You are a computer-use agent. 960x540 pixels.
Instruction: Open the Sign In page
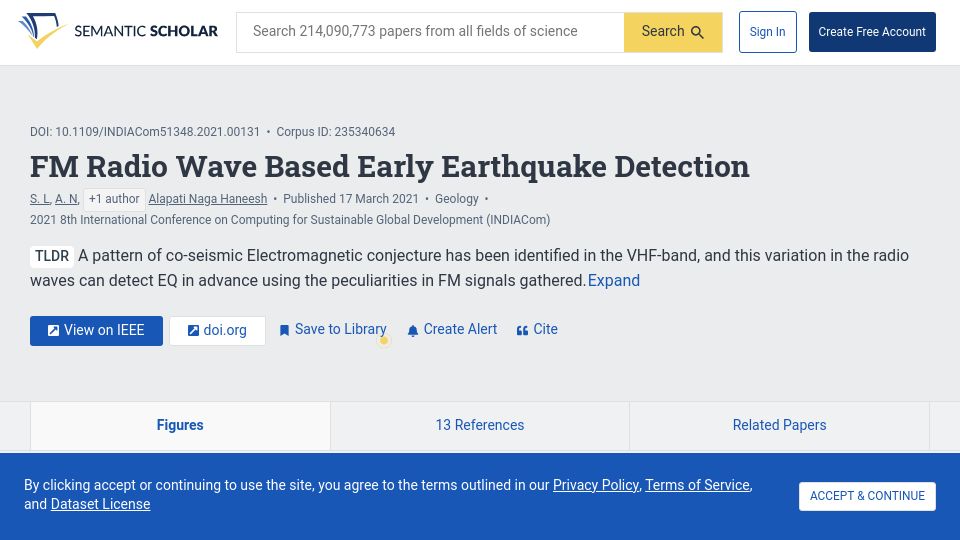[x=767, y=32]
